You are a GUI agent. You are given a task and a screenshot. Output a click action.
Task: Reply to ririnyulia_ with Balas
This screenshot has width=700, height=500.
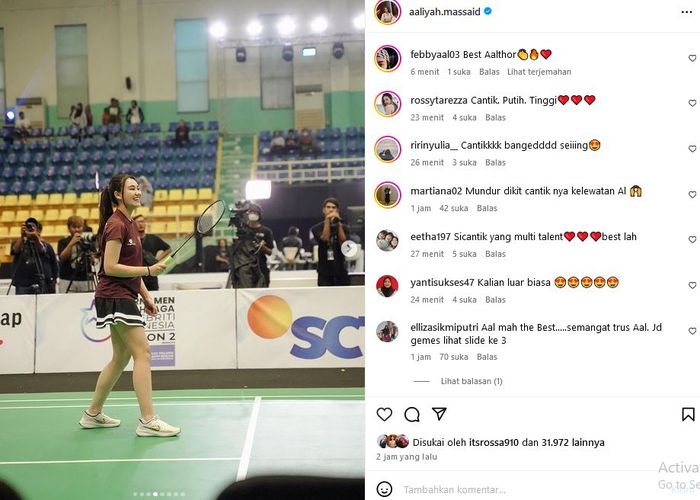tap(495, 163)
